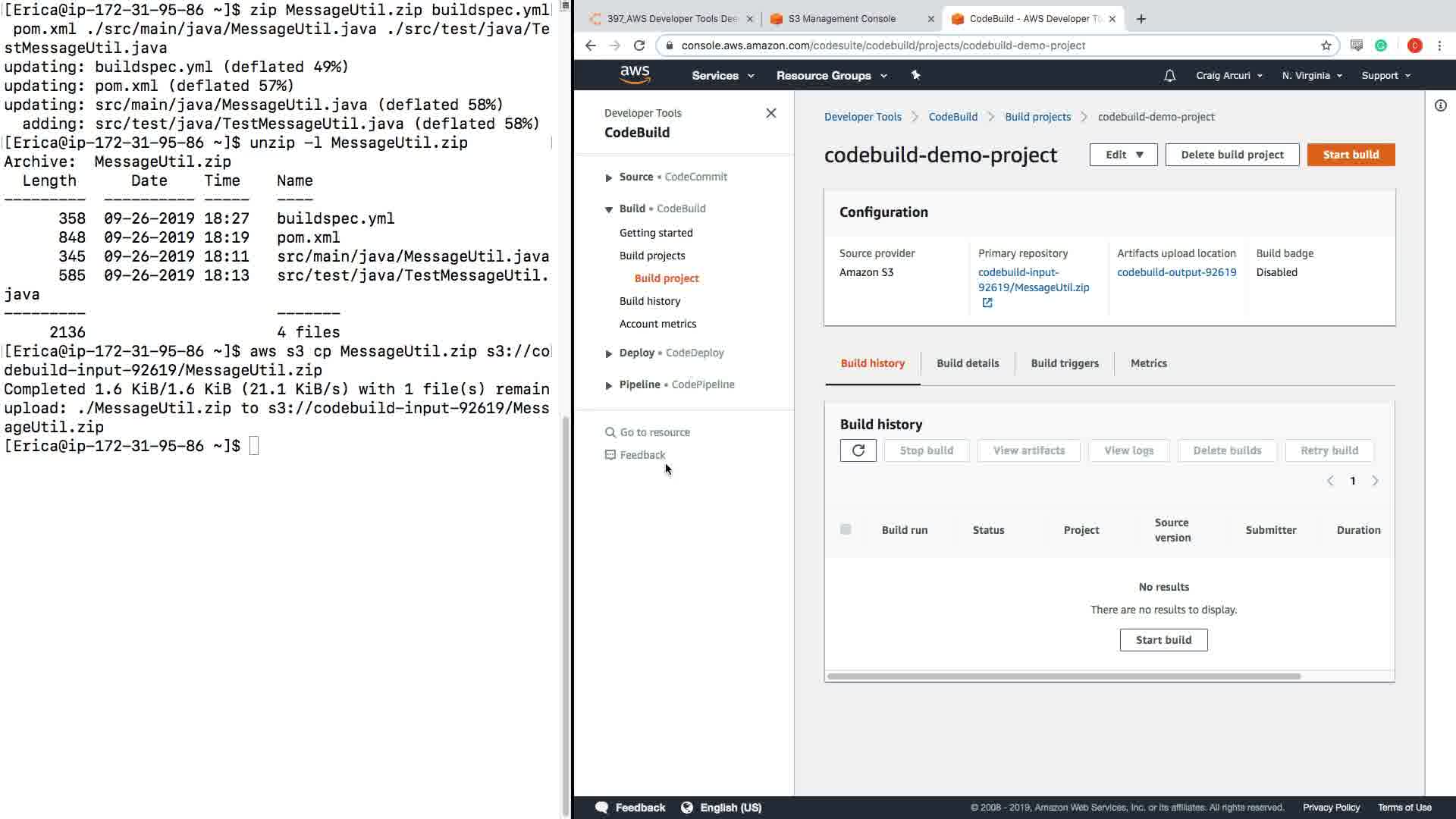Click the refresh build history icon
The image size is (1456, 819).
[858, 450]
